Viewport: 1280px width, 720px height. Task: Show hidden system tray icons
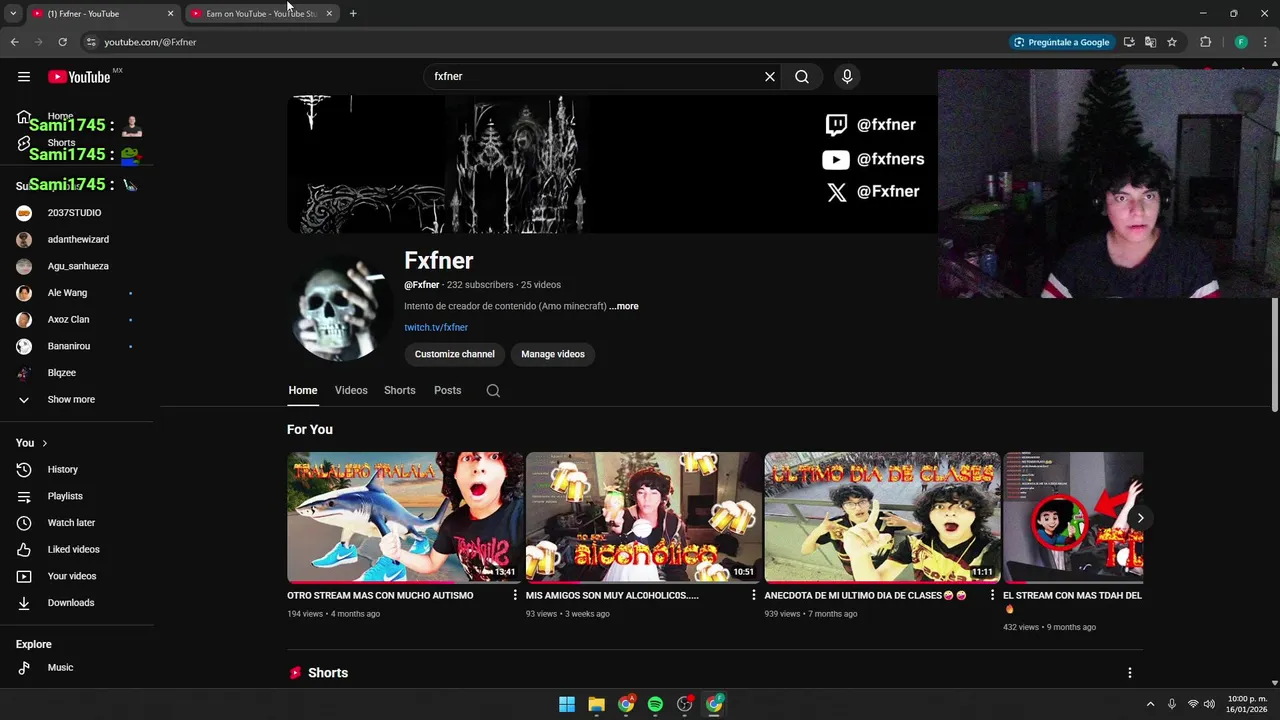1150,704
